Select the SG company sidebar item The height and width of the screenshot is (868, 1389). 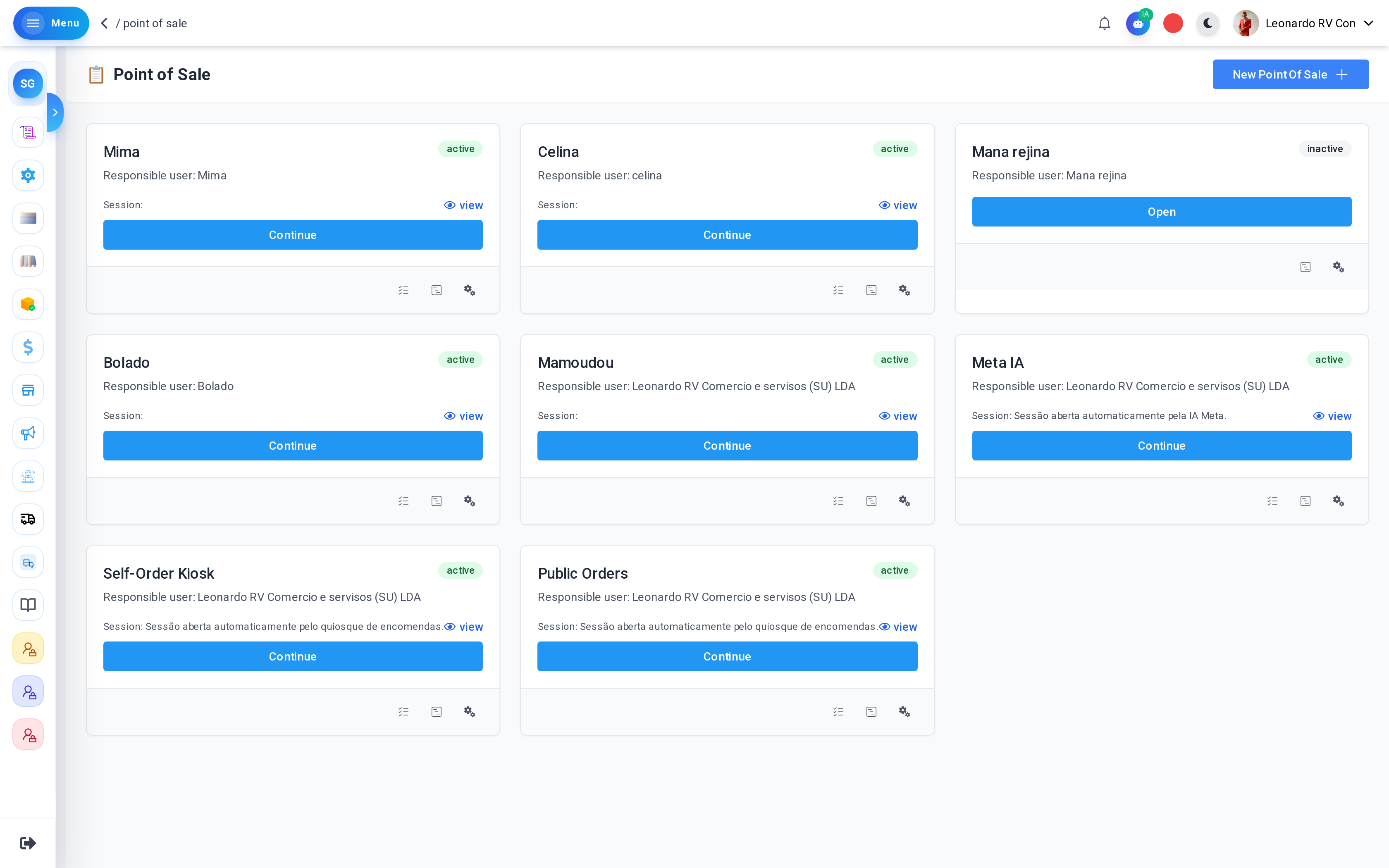pos(28,84)
